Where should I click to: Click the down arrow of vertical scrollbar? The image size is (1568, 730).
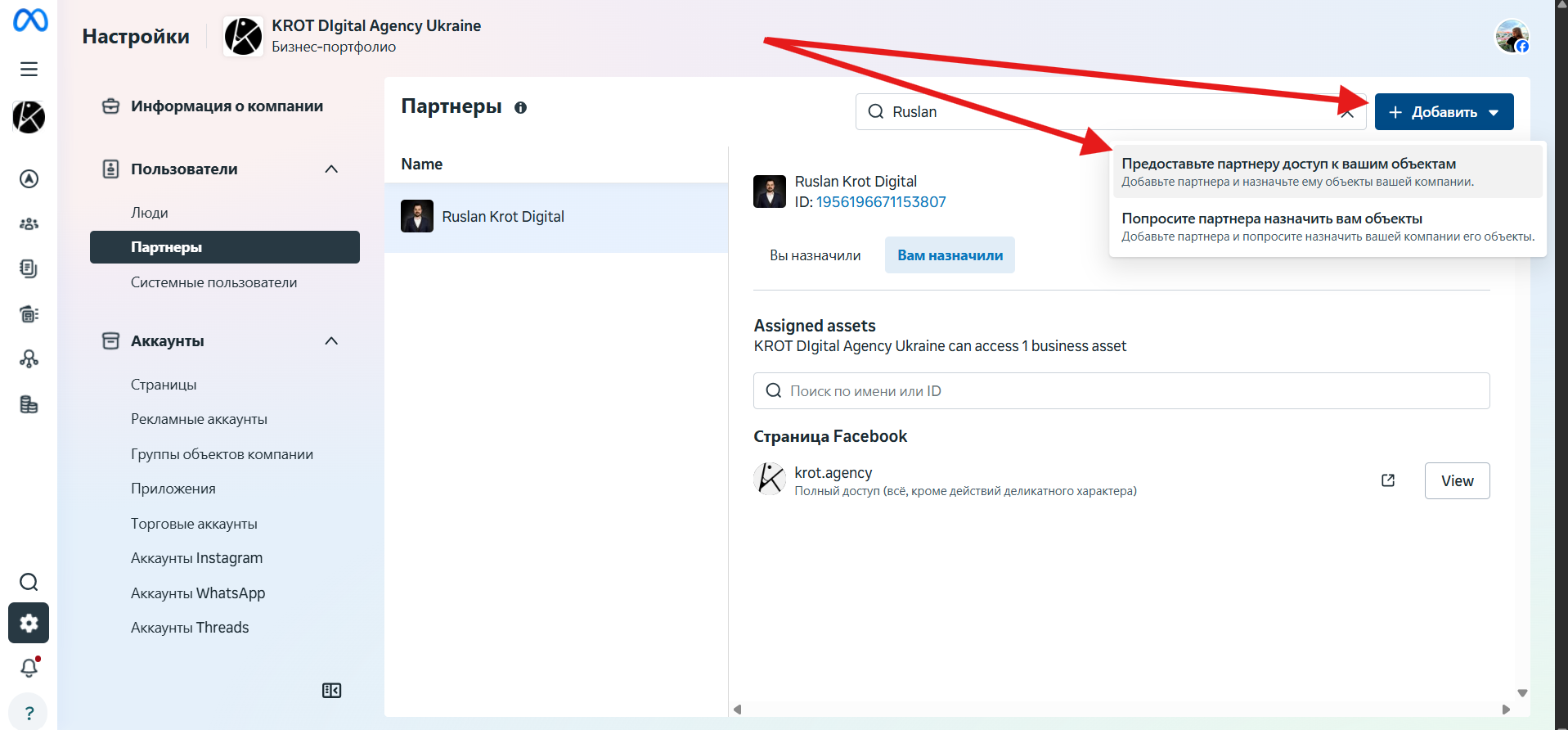pos(1522,693)
